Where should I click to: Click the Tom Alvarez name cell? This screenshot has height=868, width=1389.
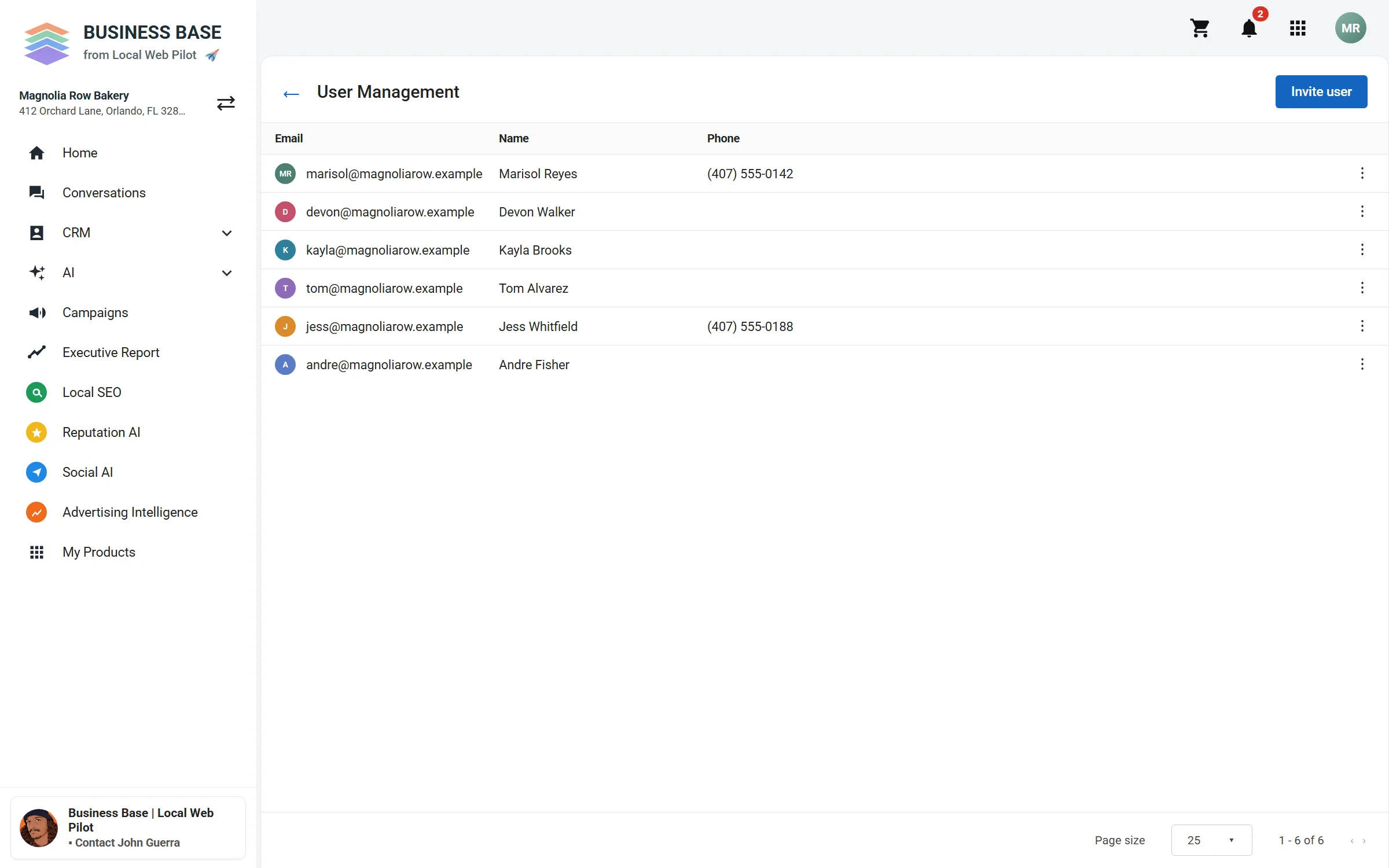point(533,288)
